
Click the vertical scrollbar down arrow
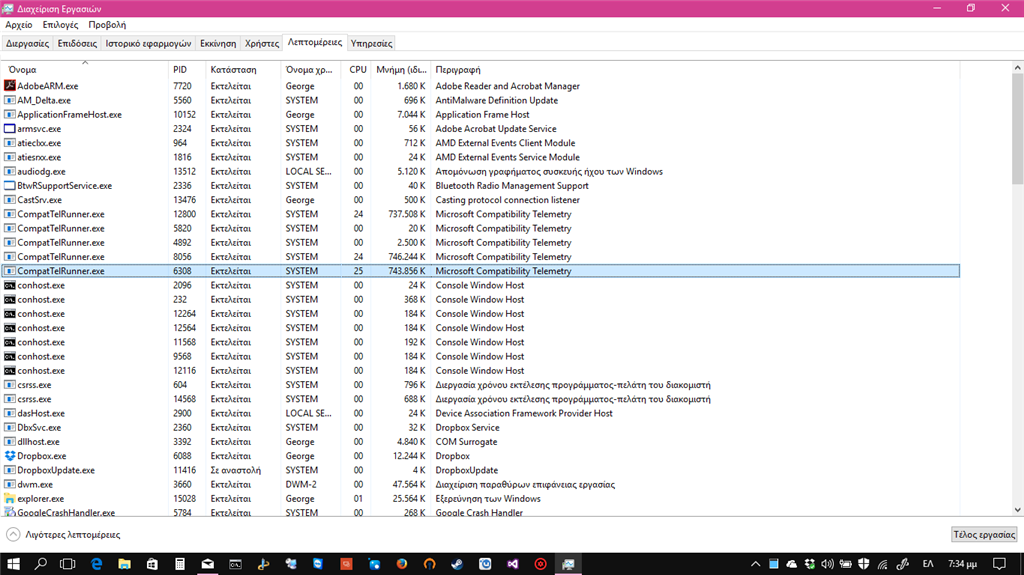pos(1017,510)
